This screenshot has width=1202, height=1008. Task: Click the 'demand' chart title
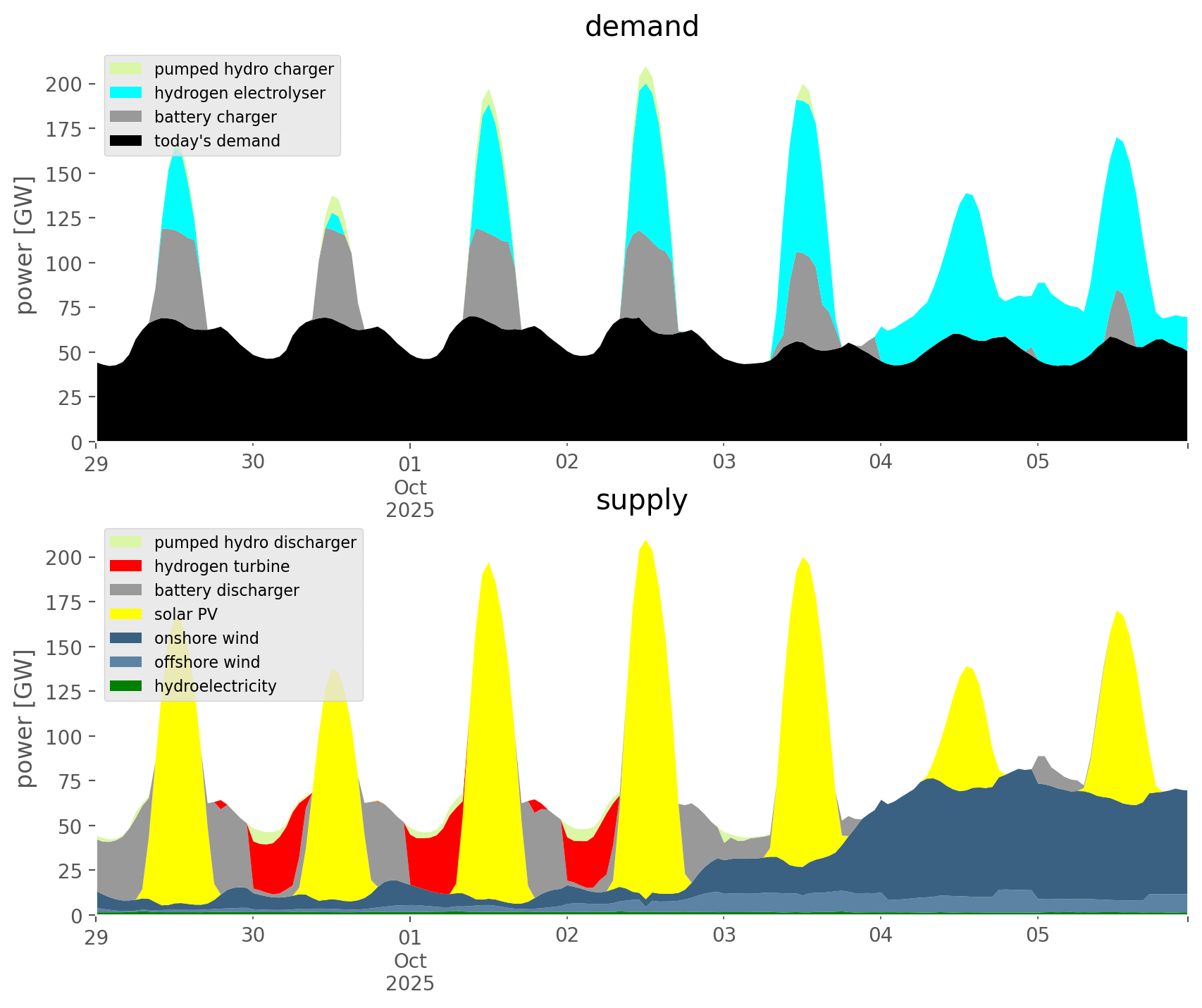click(641, 27)
